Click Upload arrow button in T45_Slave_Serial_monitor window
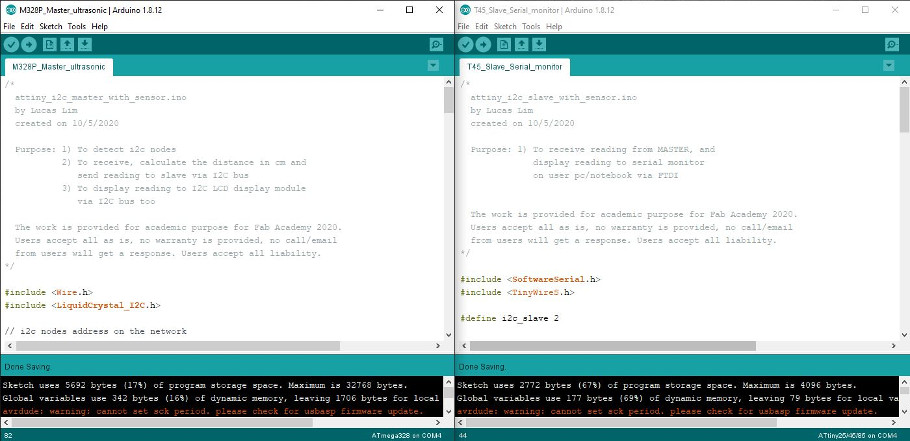 (x=483, y=45)
